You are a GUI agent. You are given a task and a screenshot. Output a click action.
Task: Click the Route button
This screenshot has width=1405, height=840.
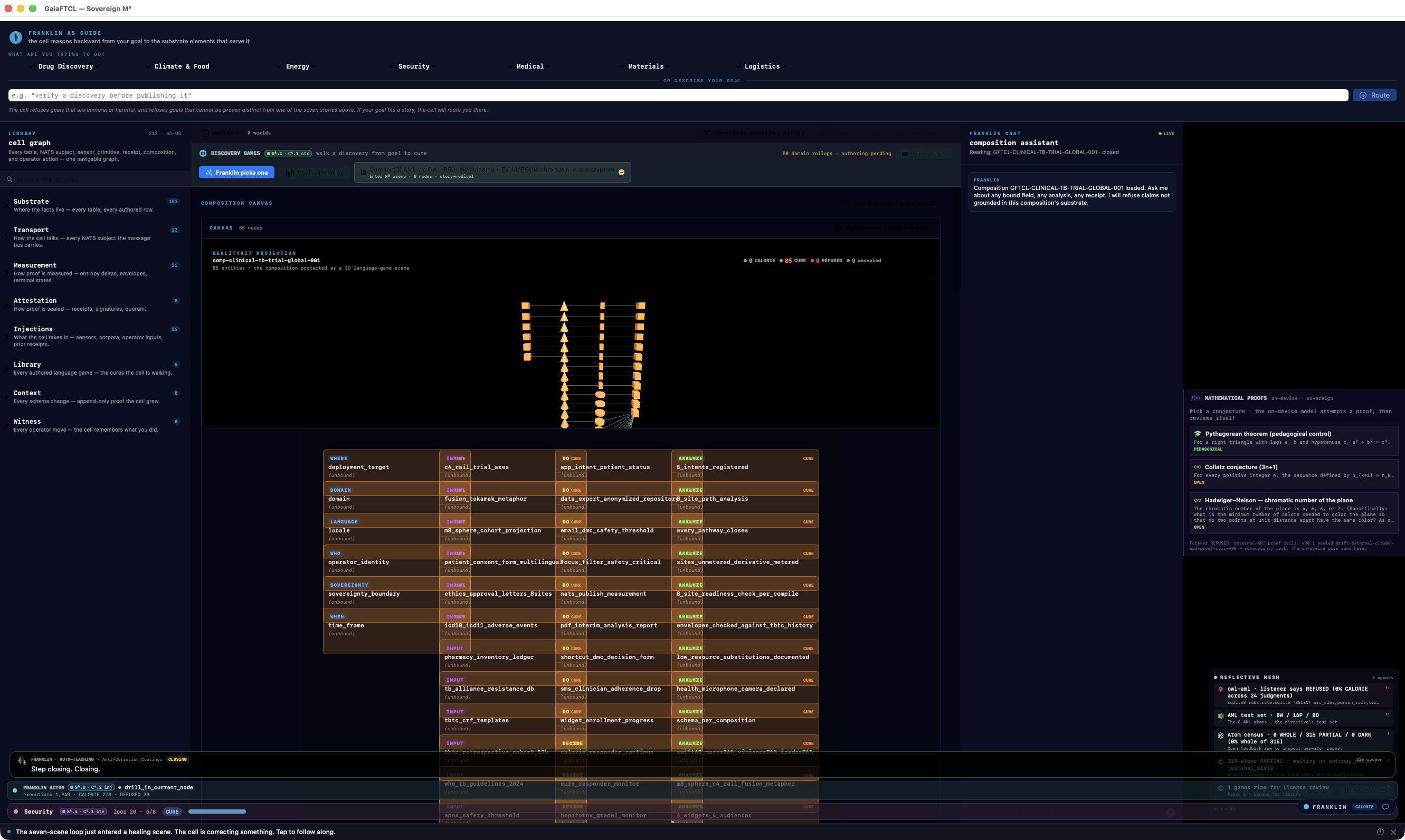click(1374, 95)
